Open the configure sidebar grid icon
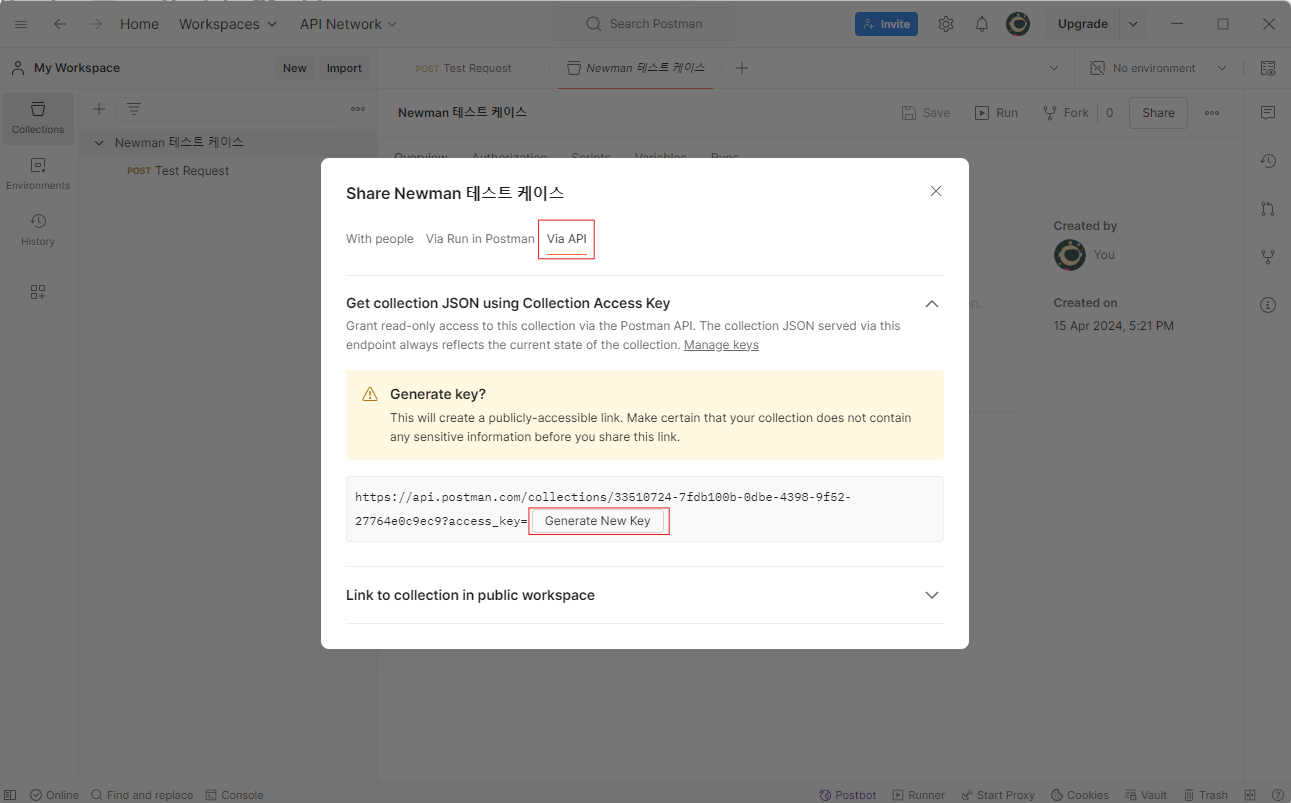Viewport: 1291px width, 803px height. click(x=38, y=292)
